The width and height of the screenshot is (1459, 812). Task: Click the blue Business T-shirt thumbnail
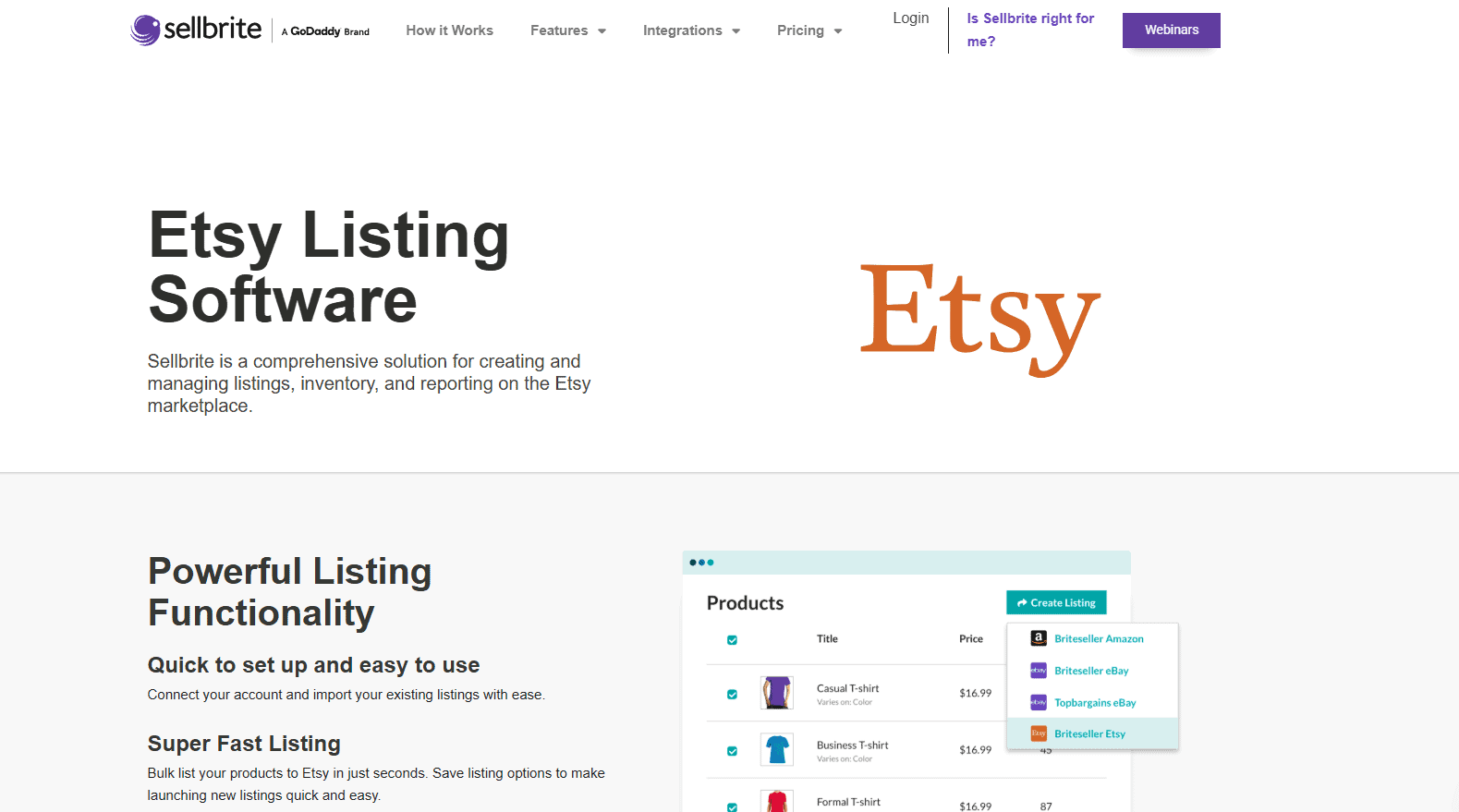[x=776, y=749]
